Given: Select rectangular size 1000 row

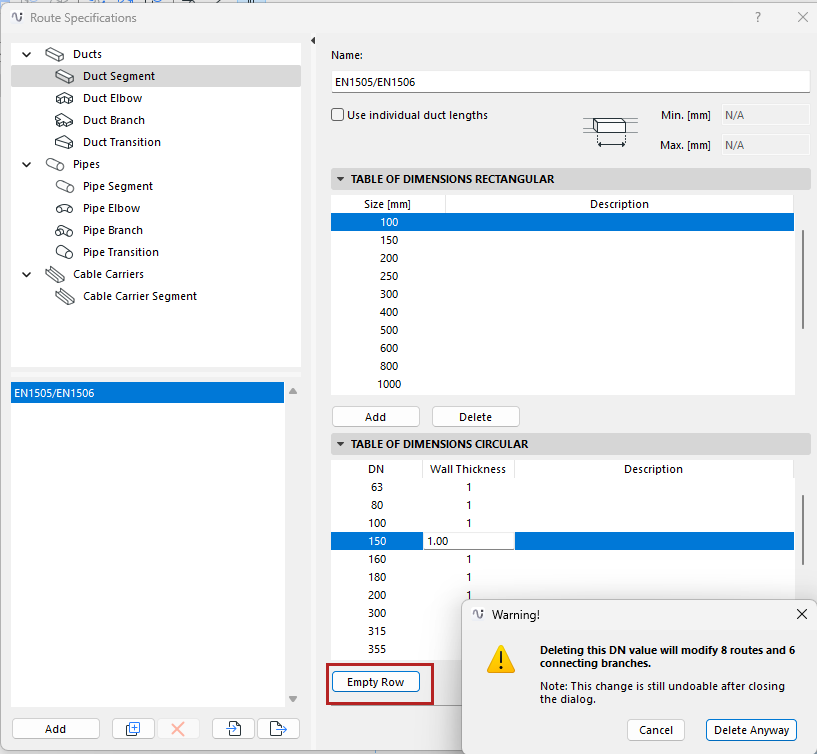Looking at the screenshot, I should click(562, 384).
